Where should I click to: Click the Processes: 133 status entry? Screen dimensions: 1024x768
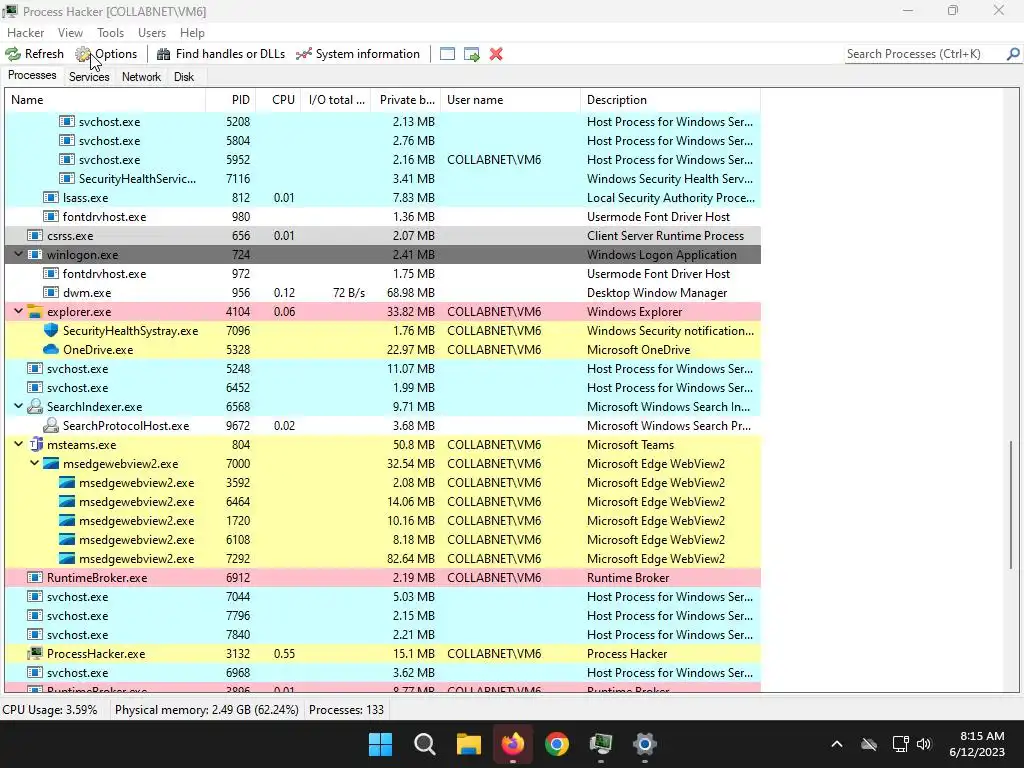click(346, 710)
